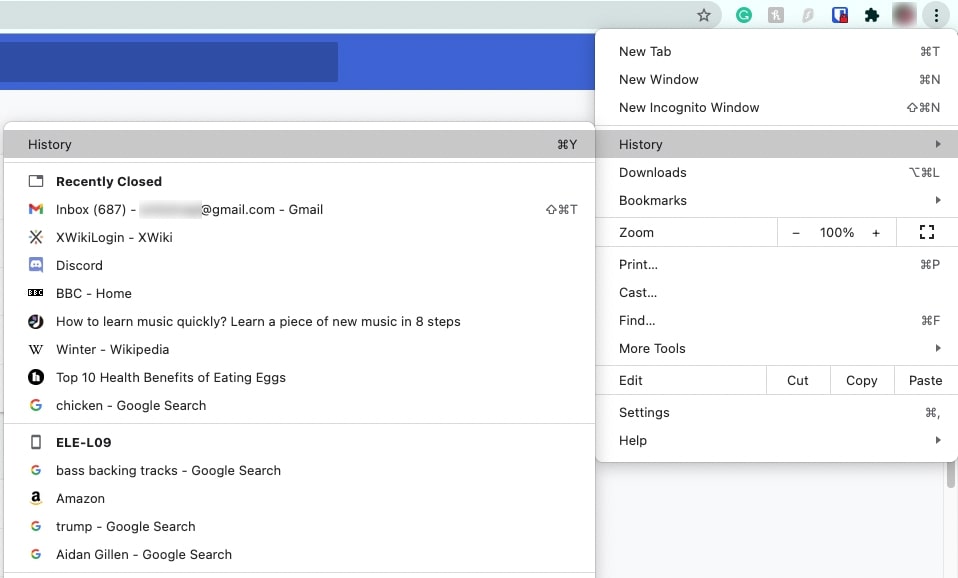The height and width of the screenshot is (578, 958).
Task: Click the Discord icon in Recently Closed
Action: click(36, 265)
